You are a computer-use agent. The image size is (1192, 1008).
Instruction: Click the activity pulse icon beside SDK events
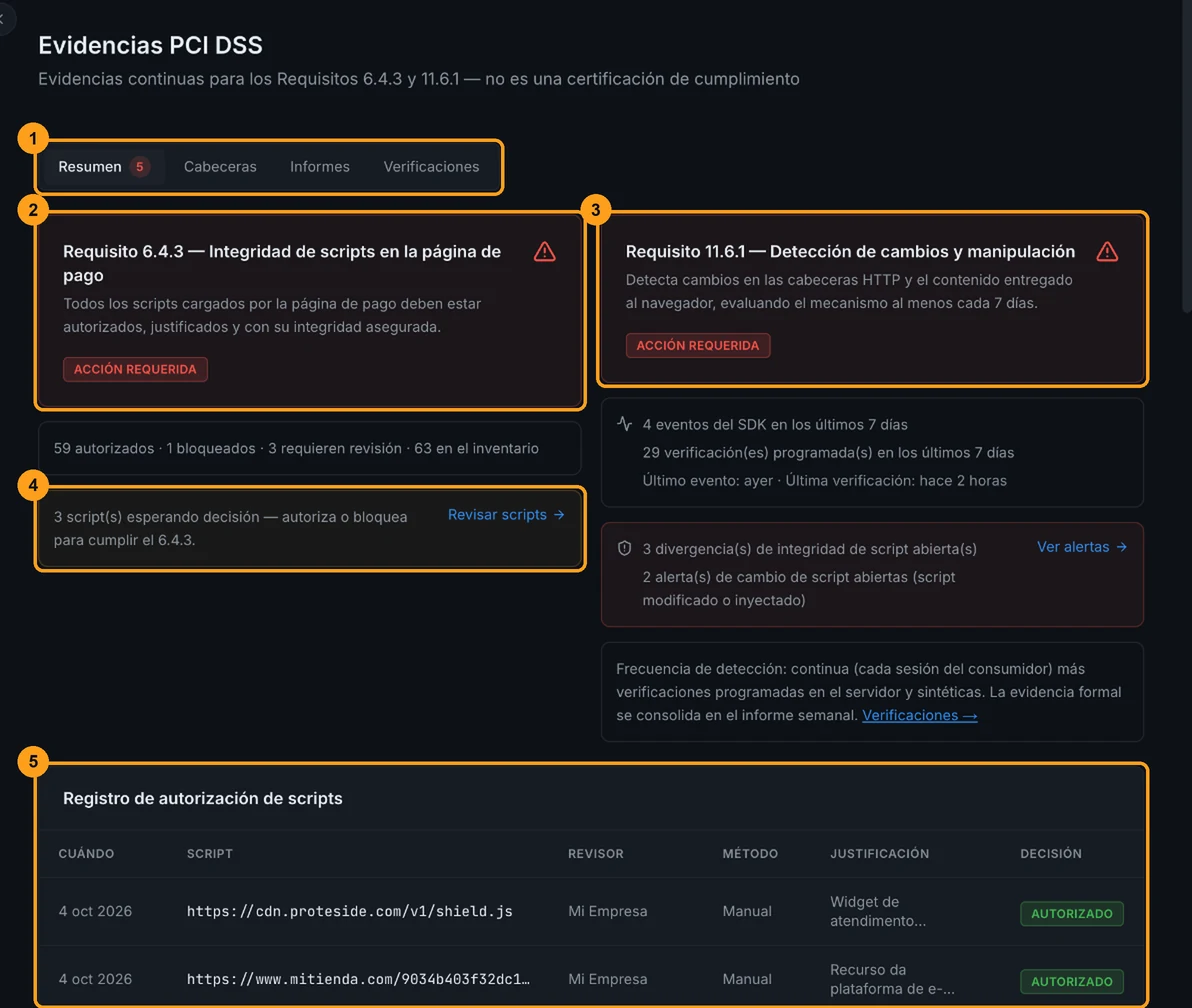[624, 423]
